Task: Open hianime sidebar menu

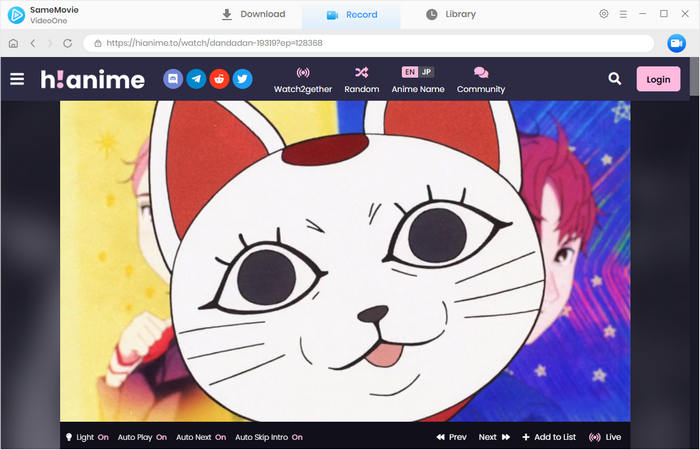Action: [x=17, y=79]
